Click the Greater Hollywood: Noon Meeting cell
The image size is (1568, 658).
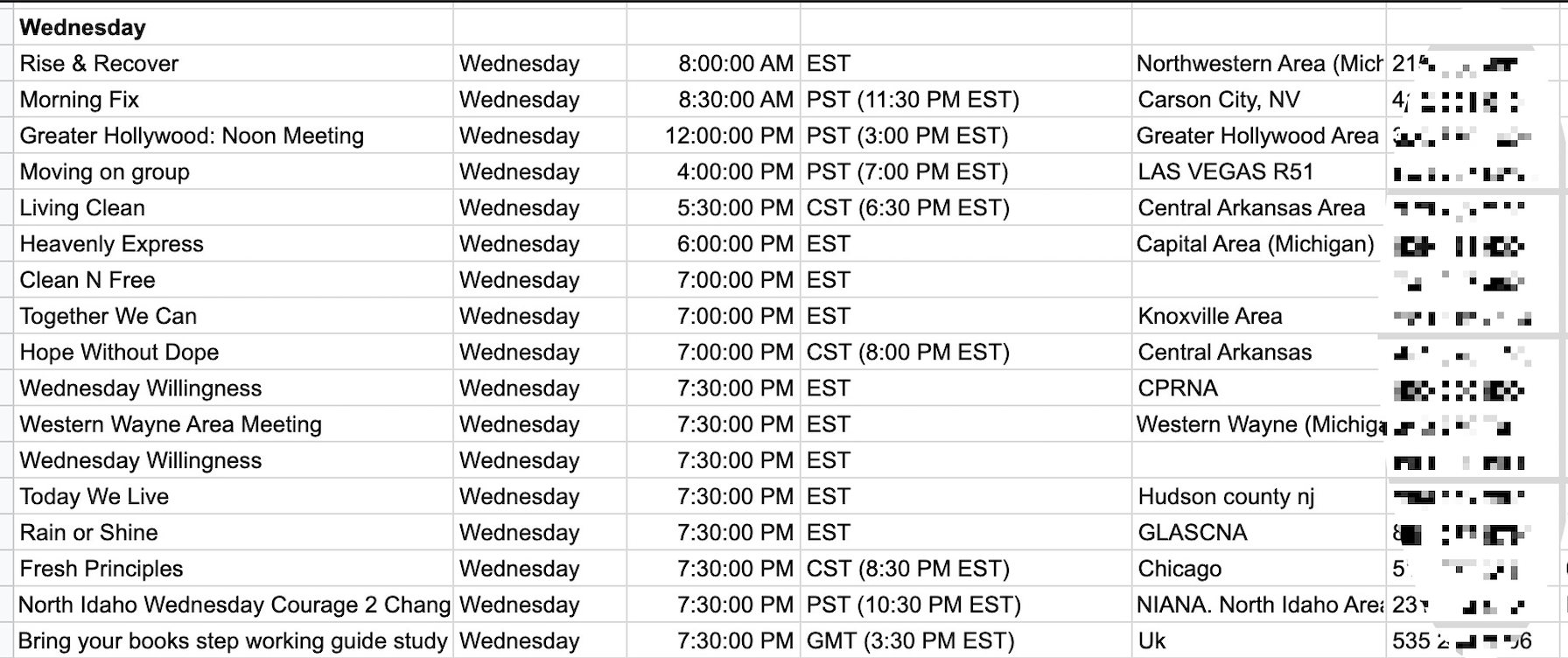234,136
